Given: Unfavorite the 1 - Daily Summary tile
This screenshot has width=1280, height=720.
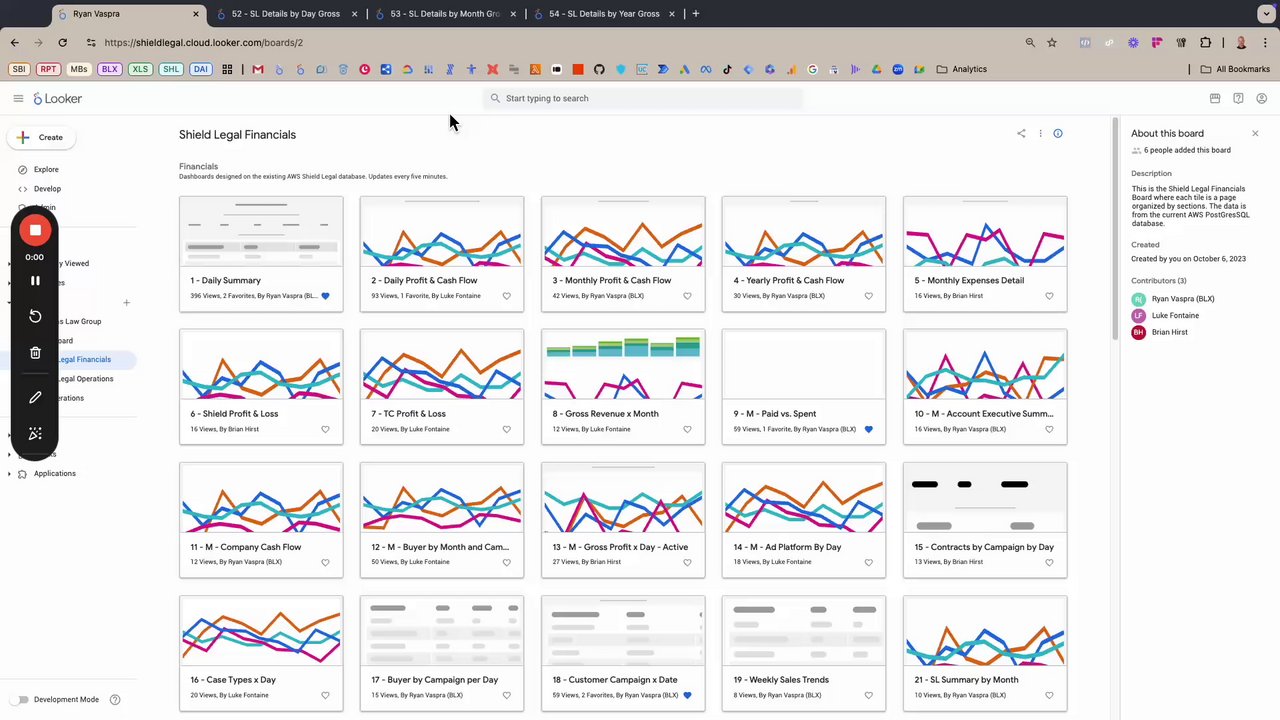Looking at the screenshot, I should tap(325, 296).
